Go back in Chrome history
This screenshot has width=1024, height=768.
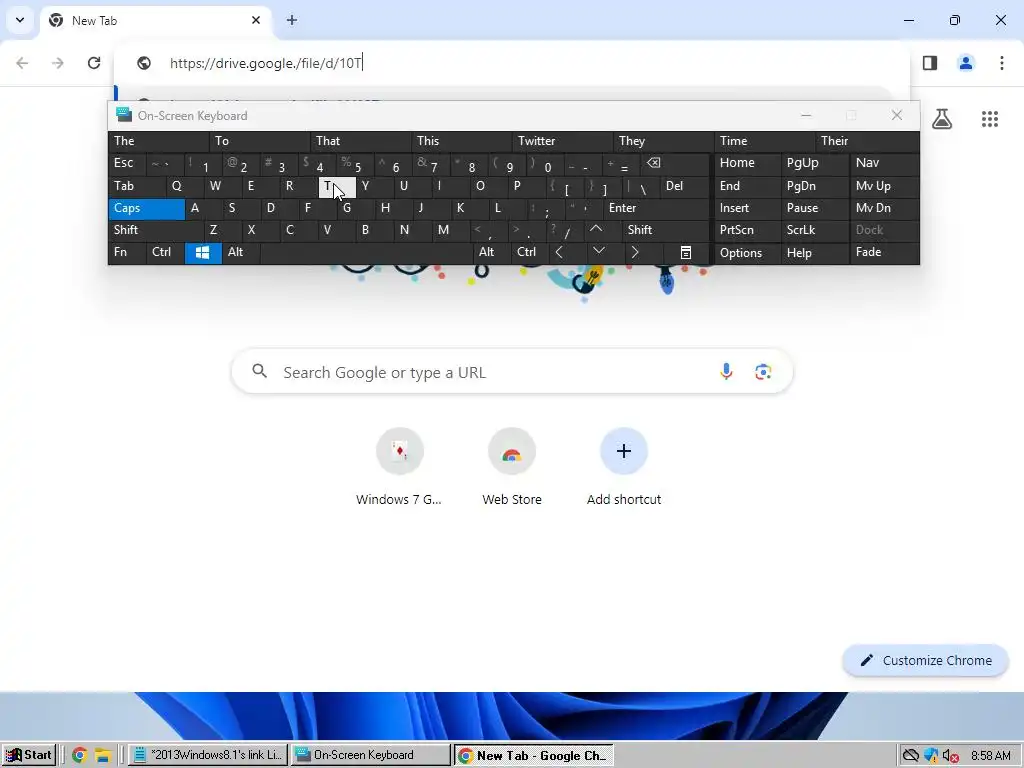pos(22,63)
